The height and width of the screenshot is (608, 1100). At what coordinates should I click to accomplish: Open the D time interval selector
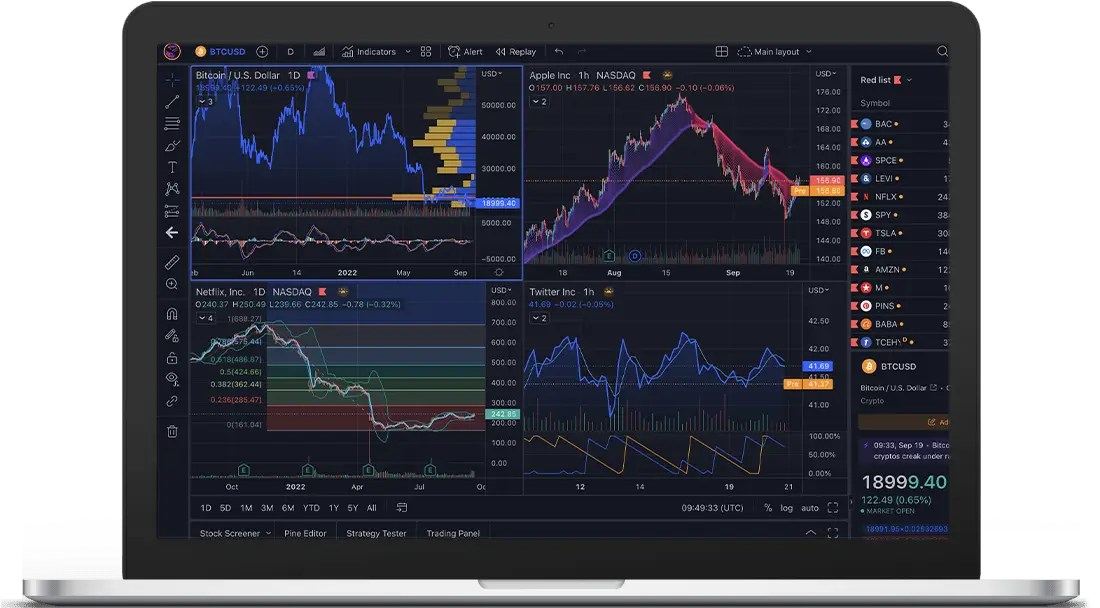coord(290,52)
